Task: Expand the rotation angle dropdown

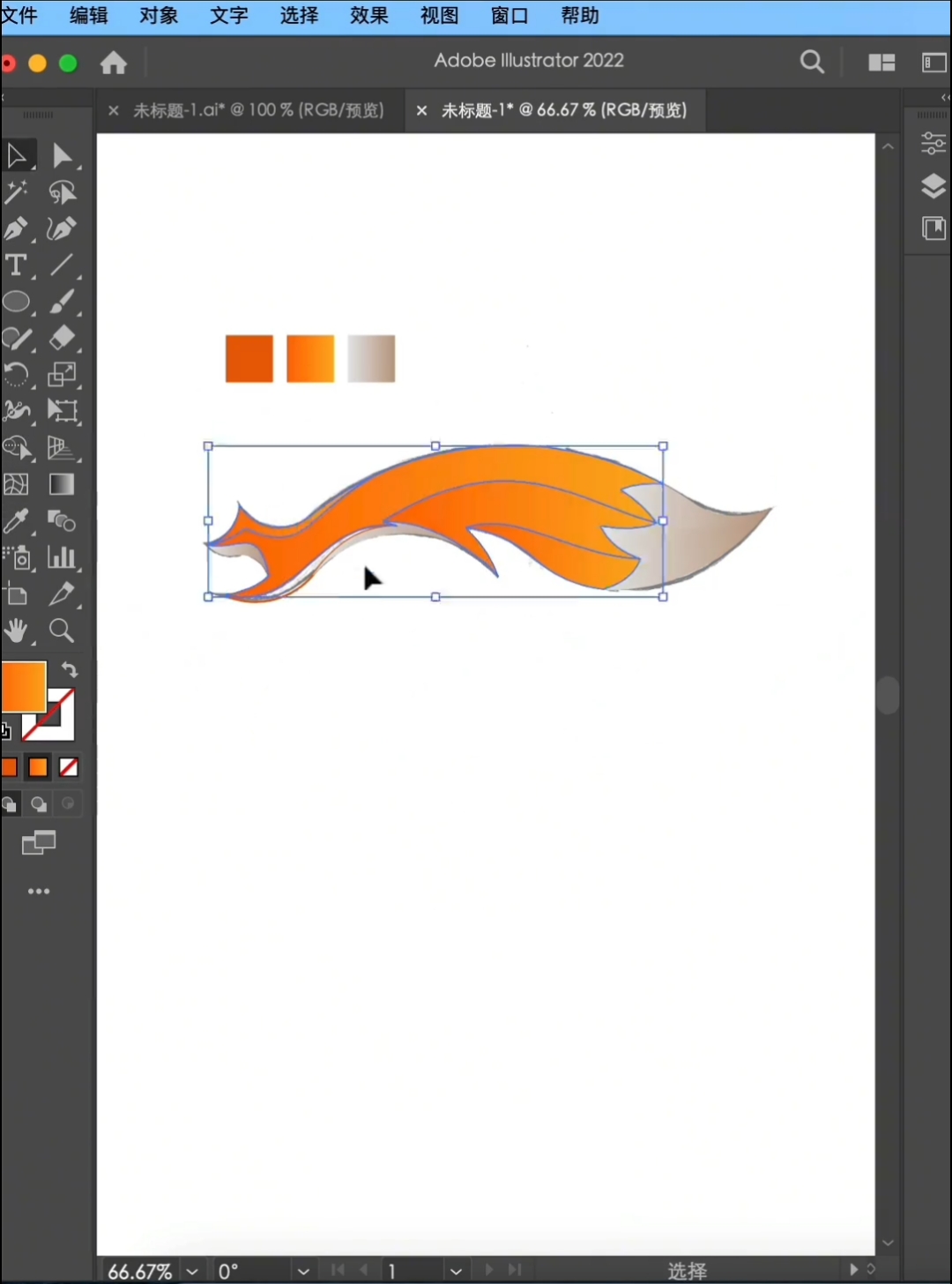Action: [x=303, y=1271]
